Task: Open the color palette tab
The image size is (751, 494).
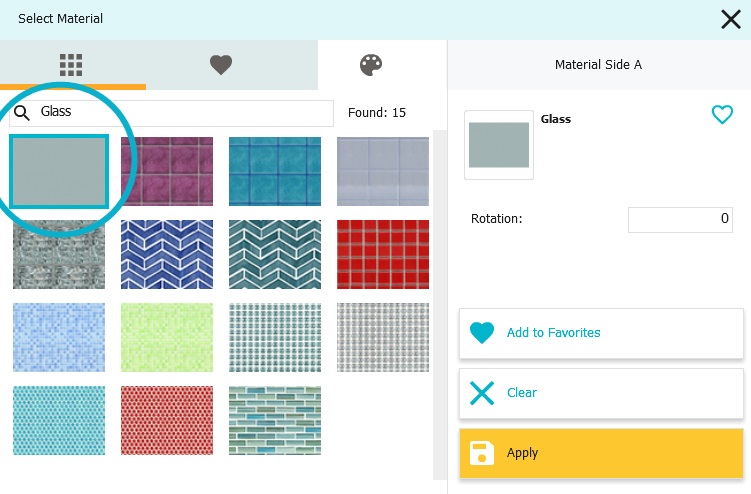Action: (x=371, y=65)
